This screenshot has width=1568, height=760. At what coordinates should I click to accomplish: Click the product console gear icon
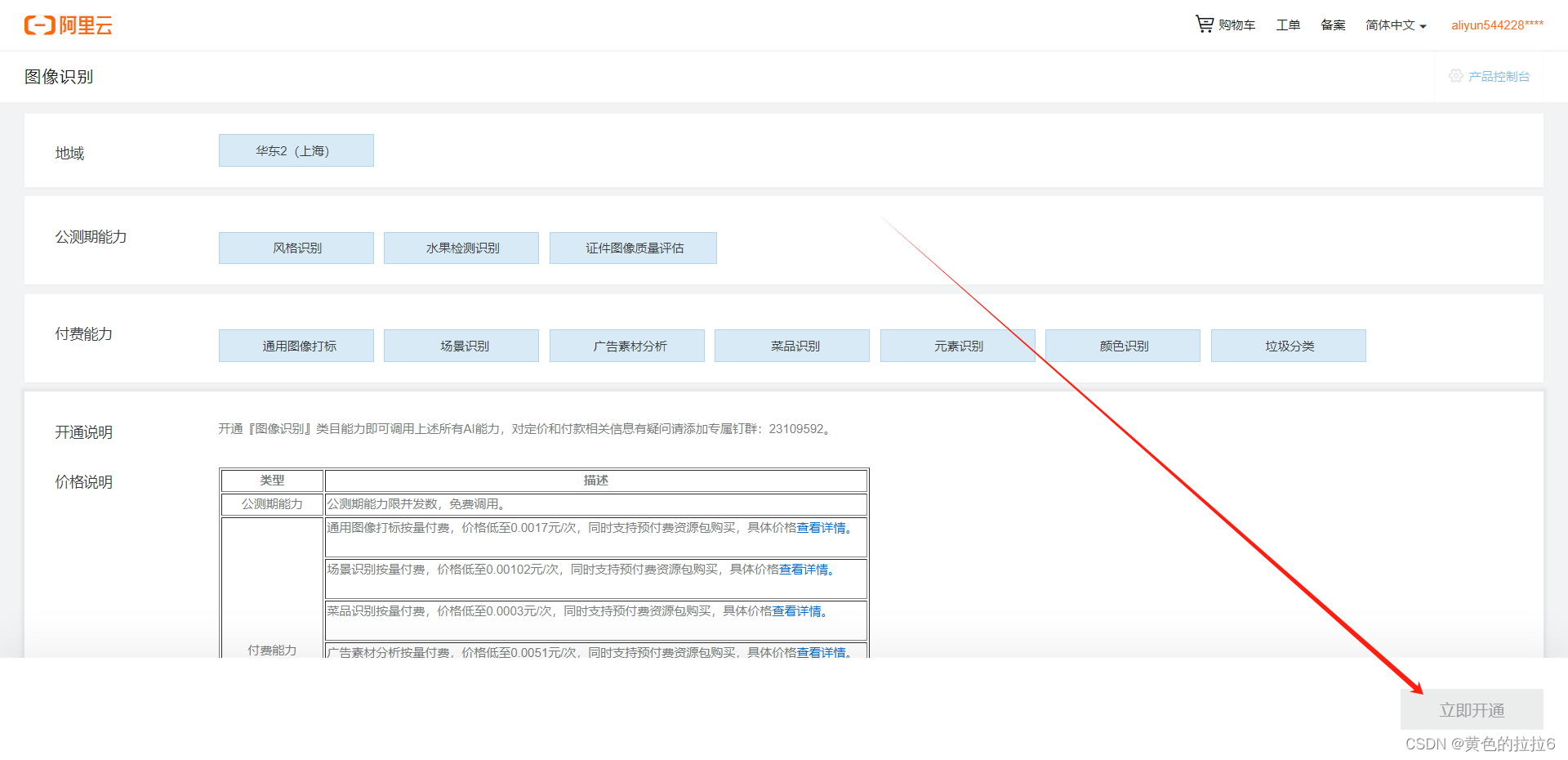coord(1455,76)
